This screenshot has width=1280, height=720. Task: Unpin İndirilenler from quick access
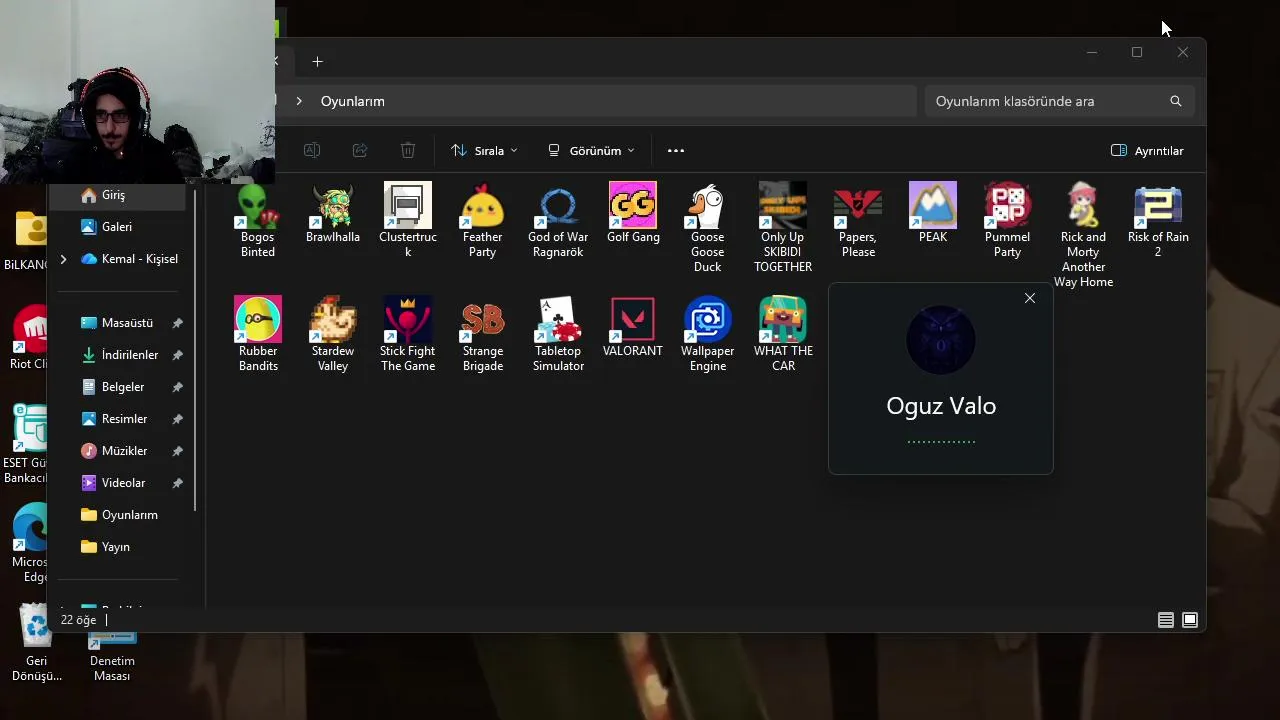click(x=177, y=355)
